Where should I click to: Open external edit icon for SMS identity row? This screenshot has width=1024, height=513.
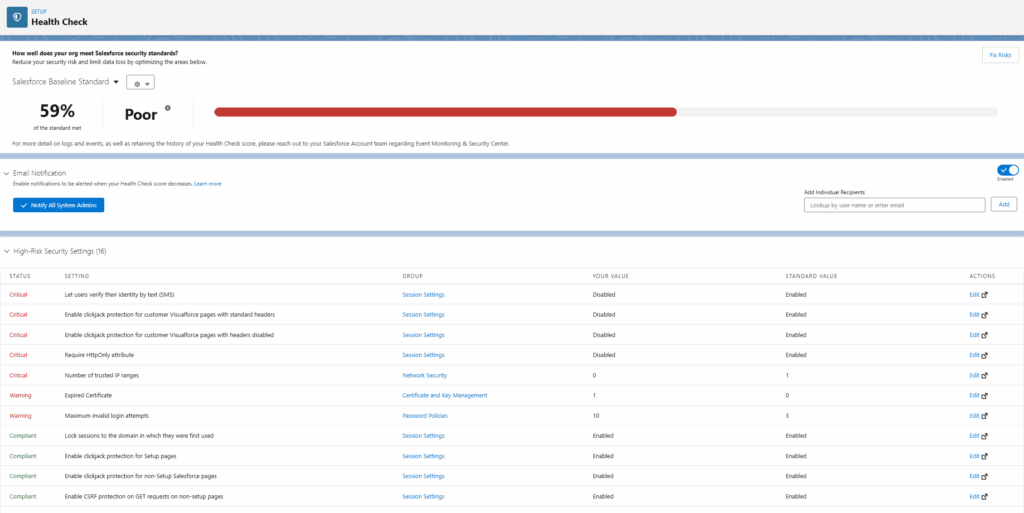(984, 295)
